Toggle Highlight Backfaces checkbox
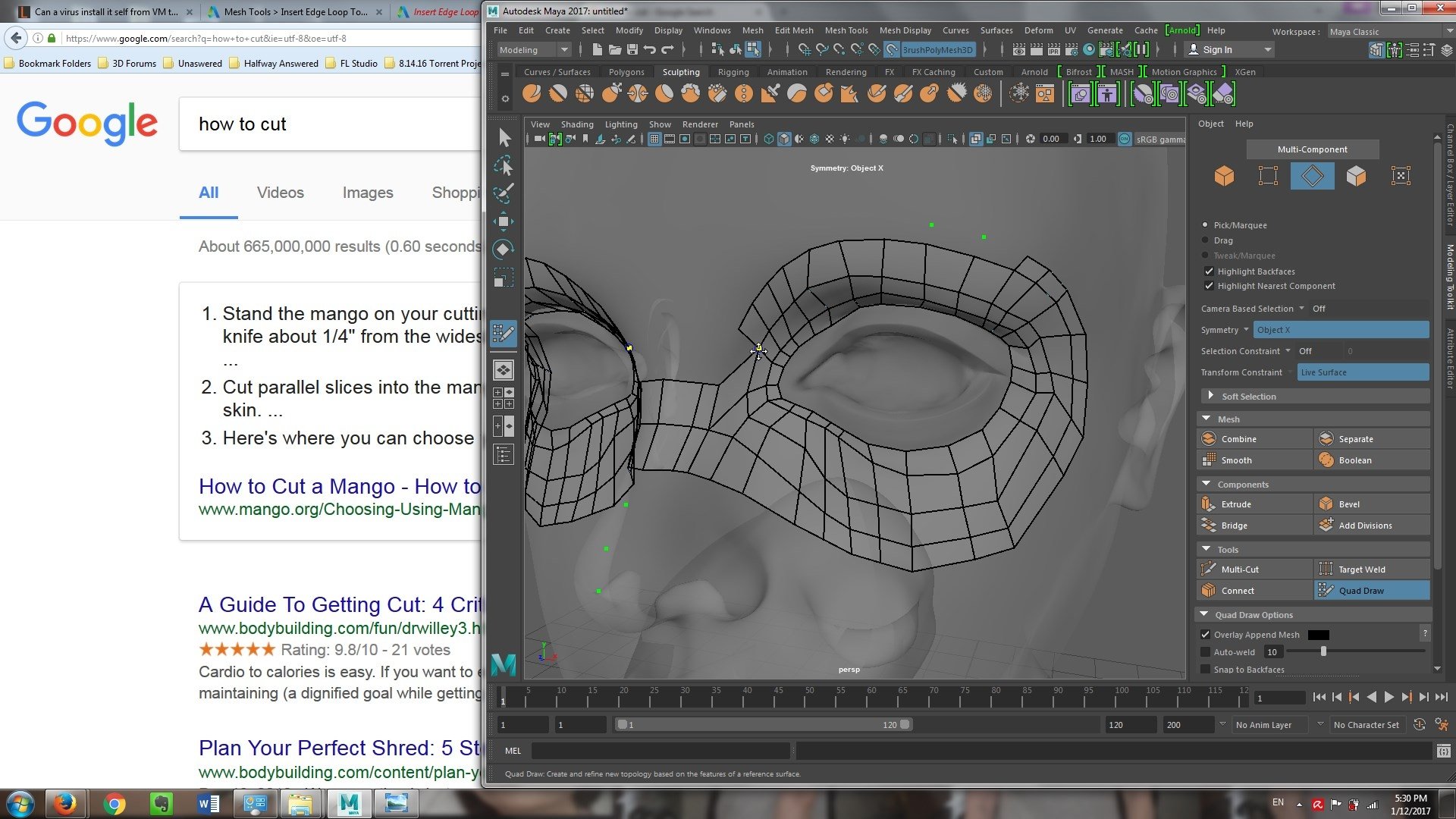Viewport: 1456px width, 819px height. click(x=1209, y=271)
